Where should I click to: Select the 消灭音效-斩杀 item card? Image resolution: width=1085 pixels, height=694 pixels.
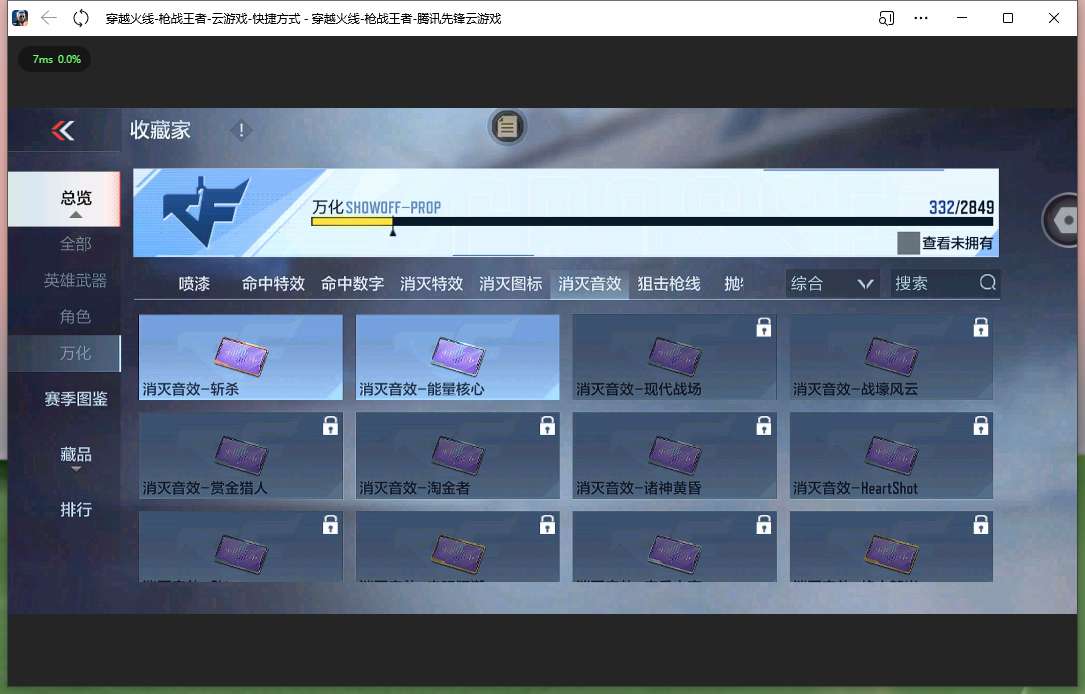[241, 357]
